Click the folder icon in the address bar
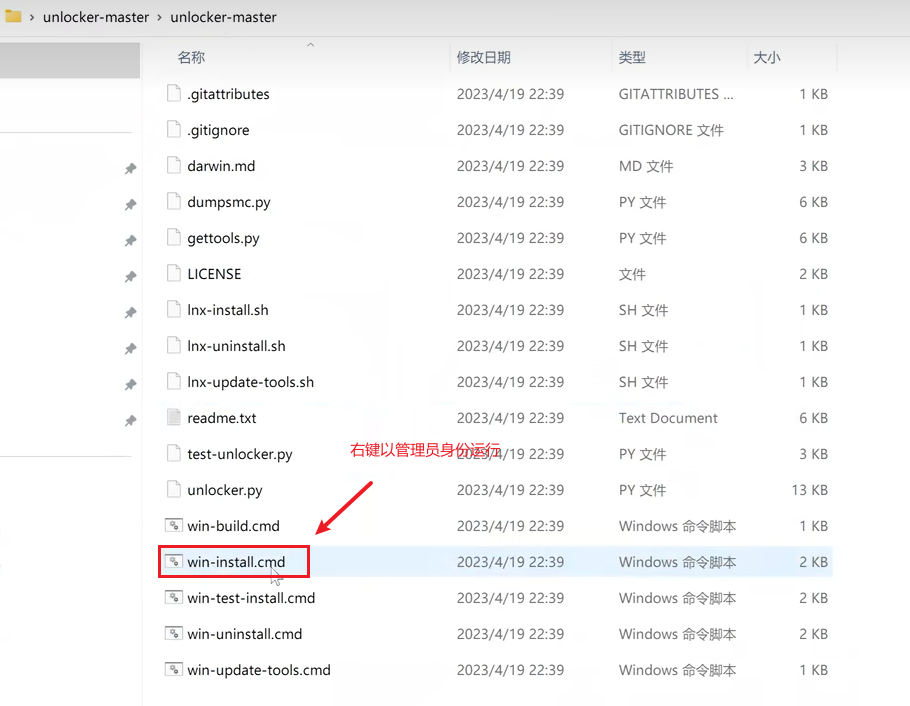The height and width of the screenshot is (706, 910). tap(12, 17)
